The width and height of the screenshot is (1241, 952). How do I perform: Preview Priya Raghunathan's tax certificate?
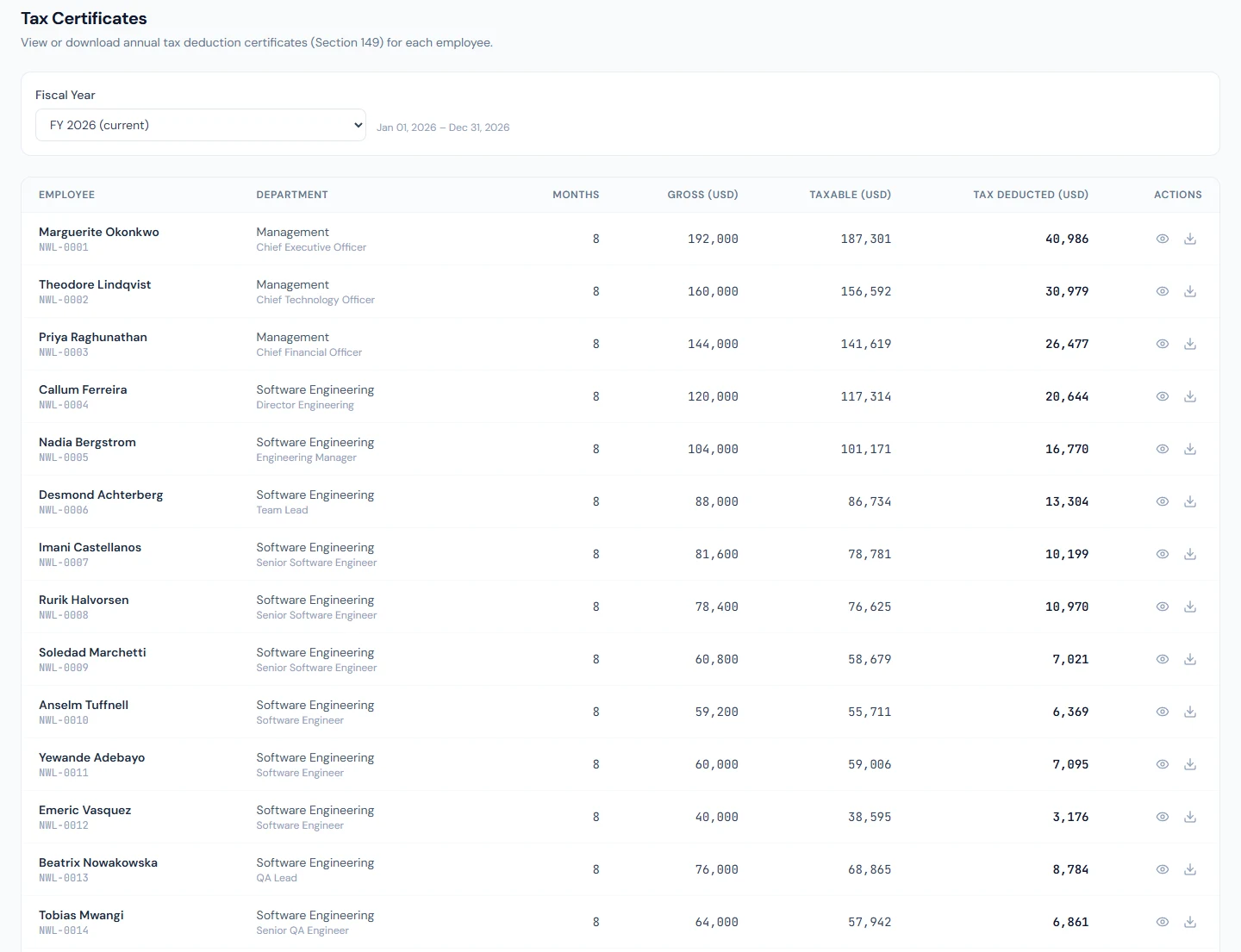click(1163, 344)
